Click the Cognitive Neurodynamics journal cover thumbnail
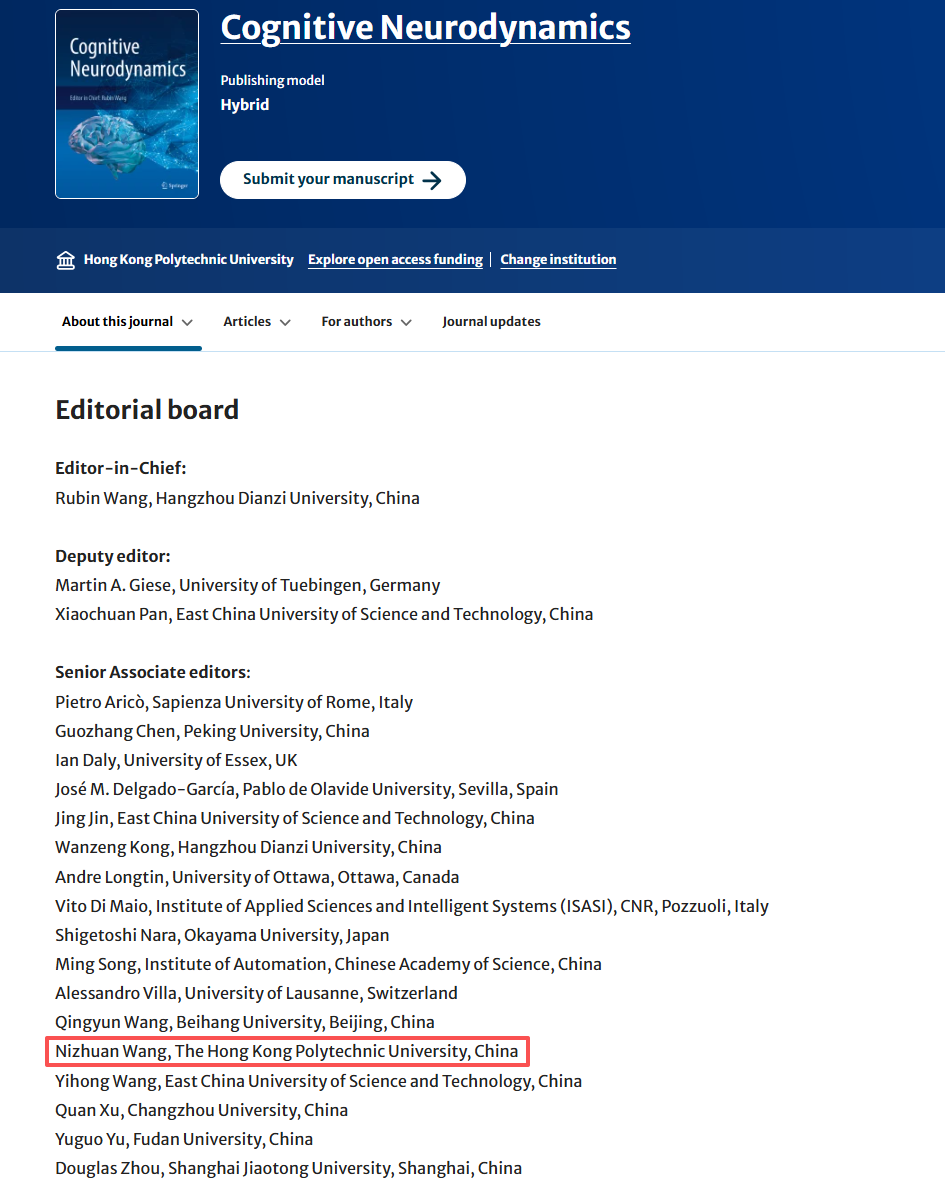This screenshot has width=945, height=1192. pos(127,104)
